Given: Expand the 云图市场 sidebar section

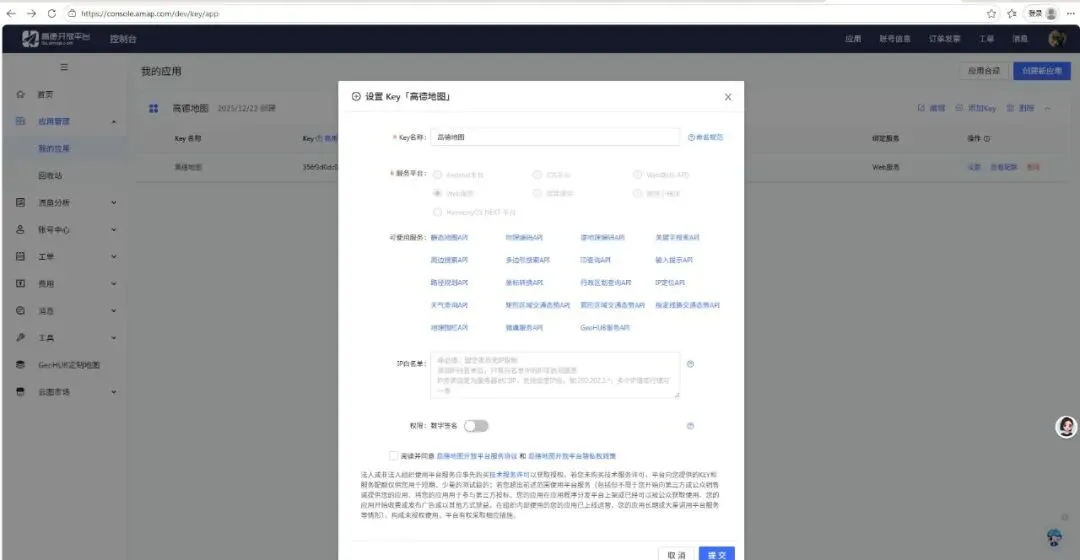Looking at the screenshot, I should point(114,391).
